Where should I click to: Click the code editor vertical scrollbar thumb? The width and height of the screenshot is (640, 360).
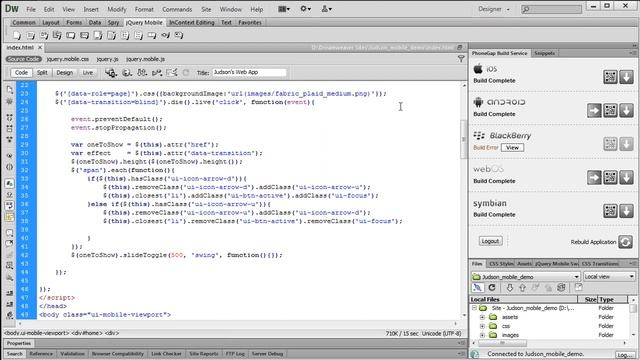click(464, 139)
